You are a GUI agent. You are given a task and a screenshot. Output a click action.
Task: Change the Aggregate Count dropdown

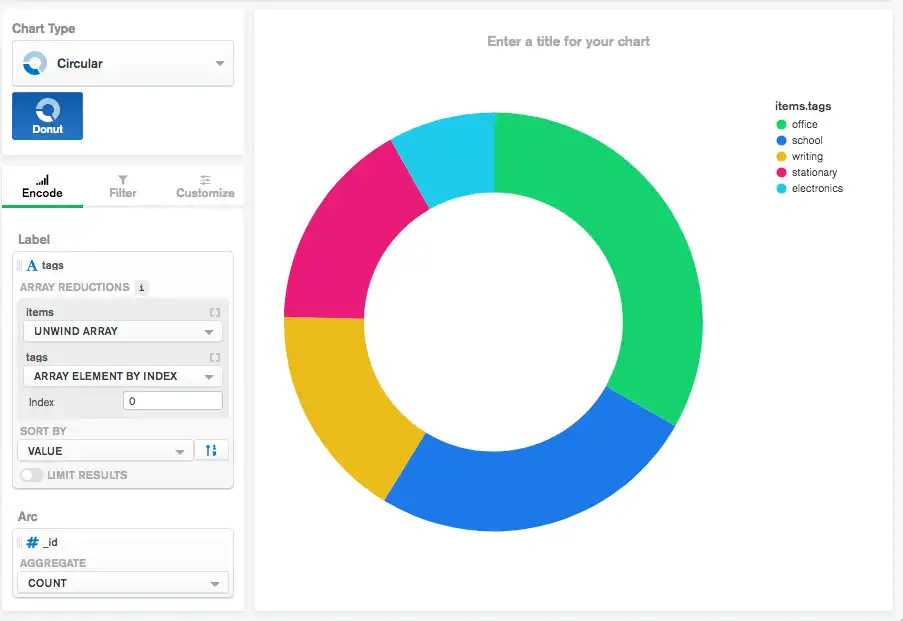coord(122,583)
